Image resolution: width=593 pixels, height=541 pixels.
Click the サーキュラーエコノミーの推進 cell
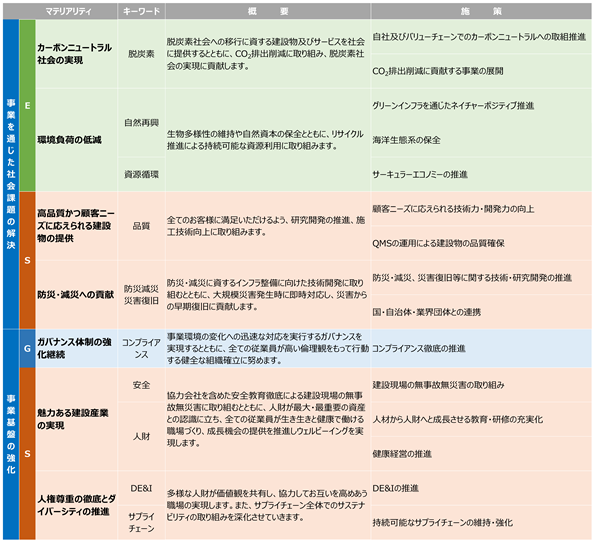481,174
